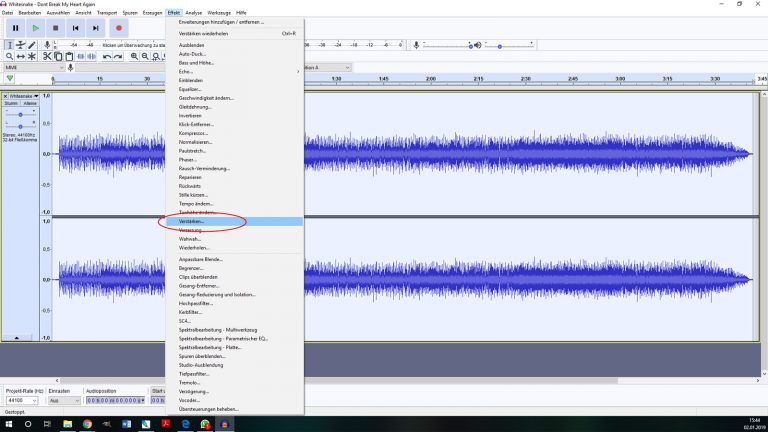This screenshot has width=768, height=432.
Task: Adjust the playback volume slider
Action: [x=500, y=45]
